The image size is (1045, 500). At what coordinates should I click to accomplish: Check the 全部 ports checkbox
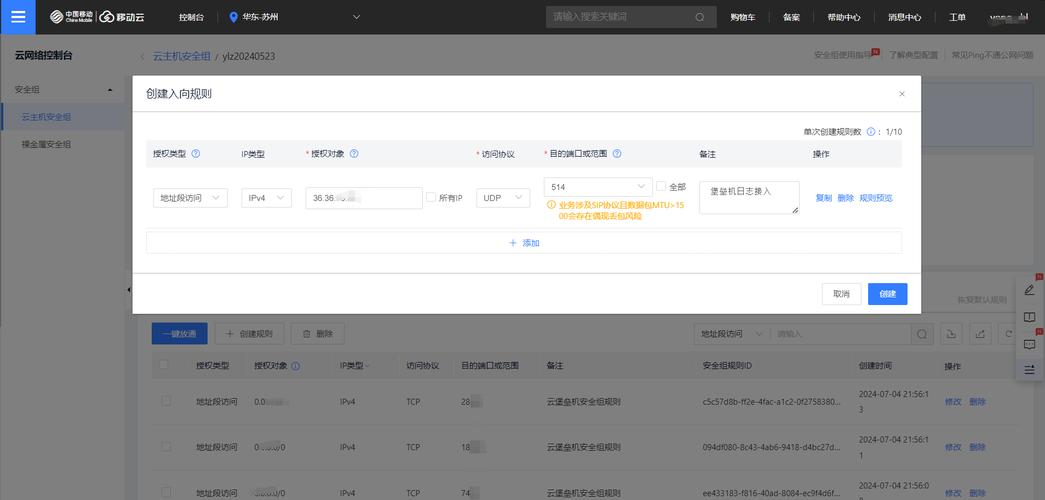661,186
